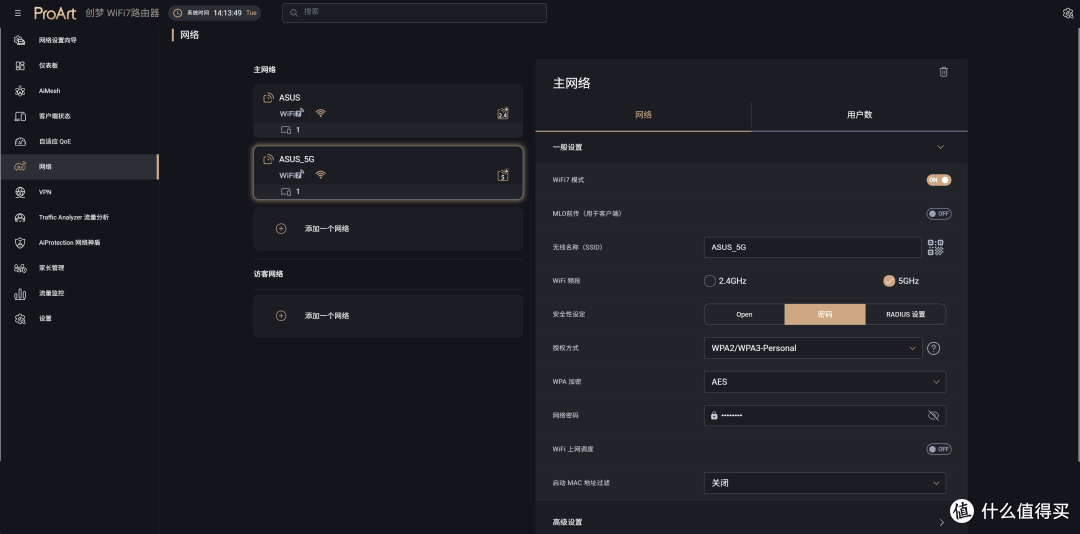1080x534 pixels.
Task: Switch to the network (网络) tab
Action: click(643, 115)
